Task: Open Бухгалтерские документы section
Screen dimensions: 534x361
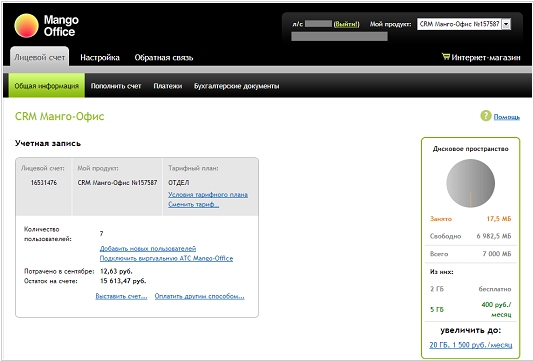Action: coord(237,86)
